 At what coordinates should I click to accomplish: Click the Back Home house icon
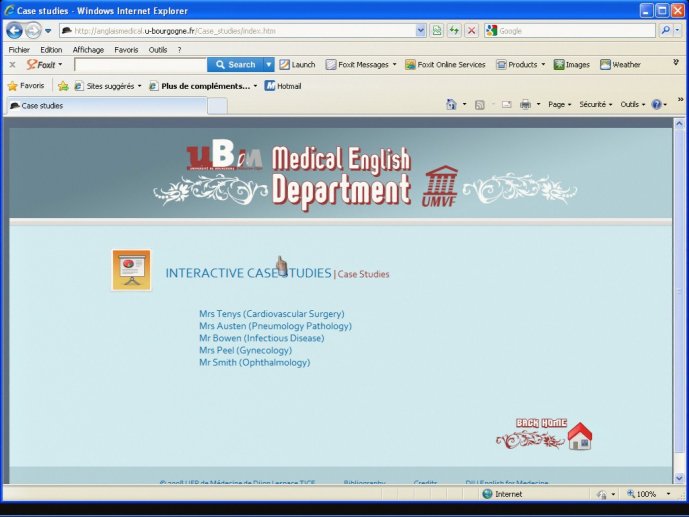[580, 436]
